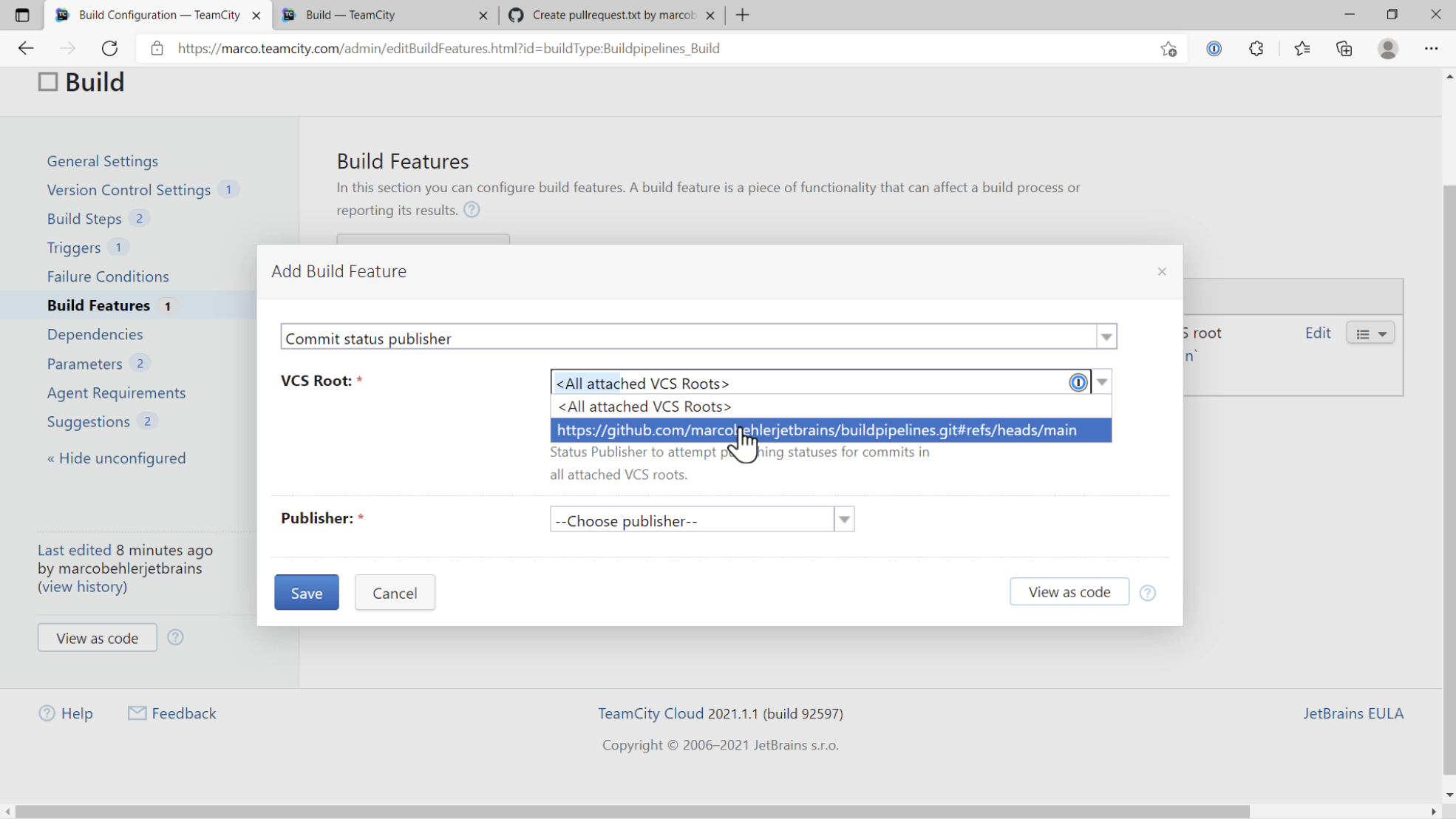Toggle the checkbox beside the Build heading
The image size is (1456, 819).
47,81
